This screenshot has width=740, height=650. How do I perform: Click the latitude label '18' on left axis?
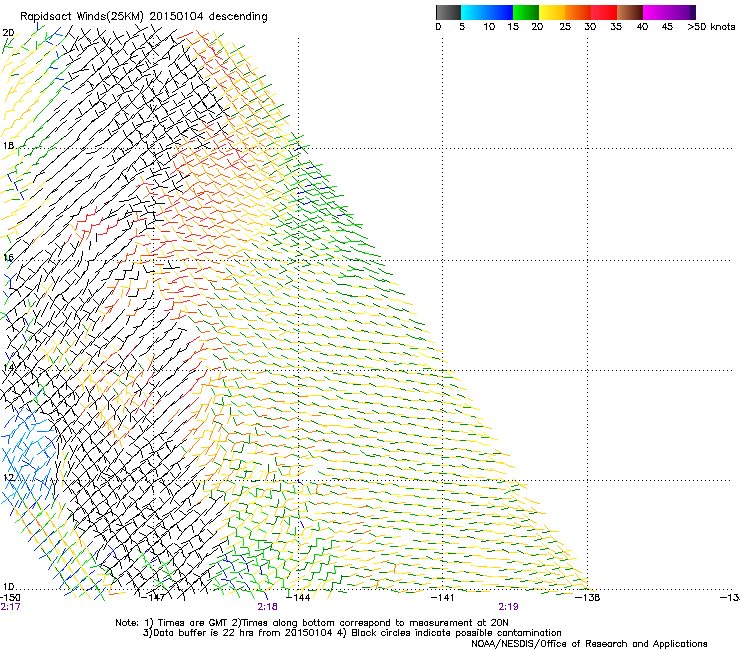point(8,145)
